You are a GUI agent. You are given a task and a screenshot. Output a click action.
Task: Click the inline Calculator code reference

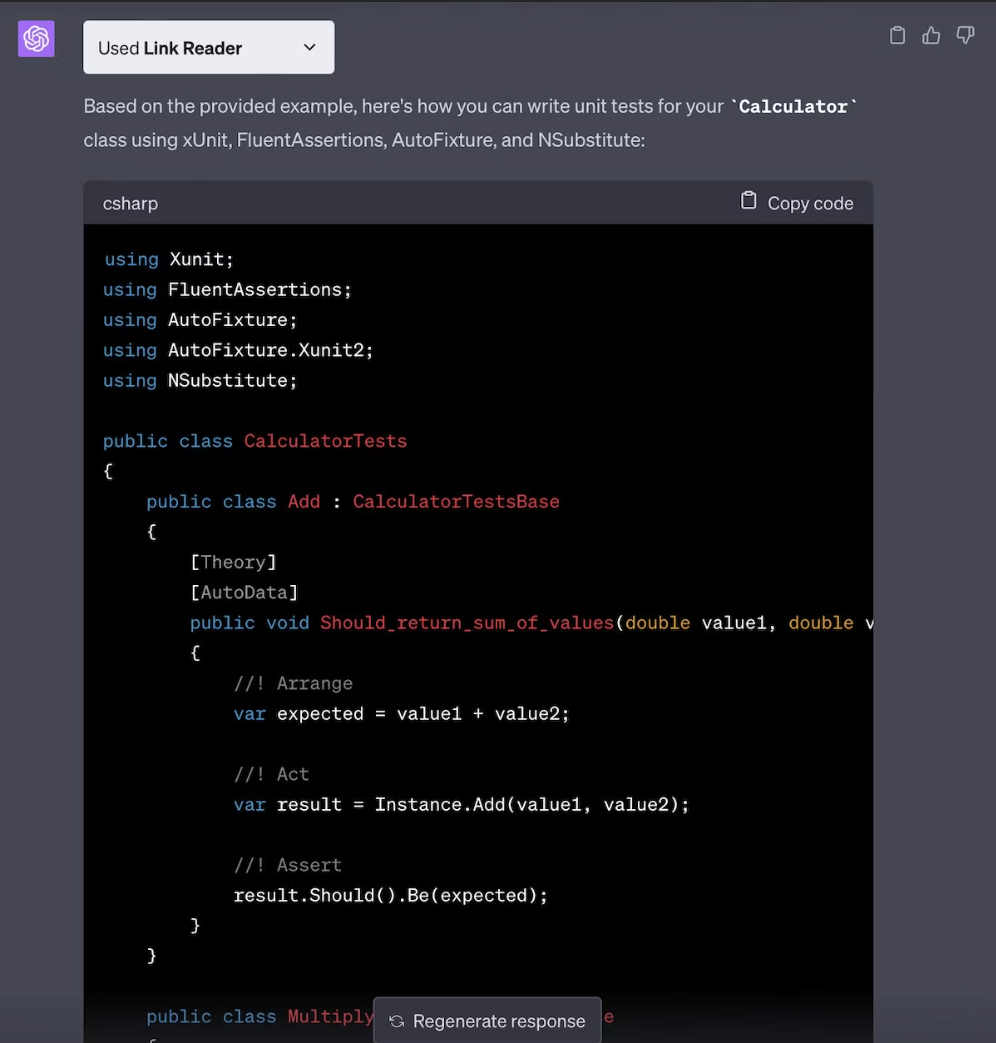pyautogui.click(x=792, y=106)
